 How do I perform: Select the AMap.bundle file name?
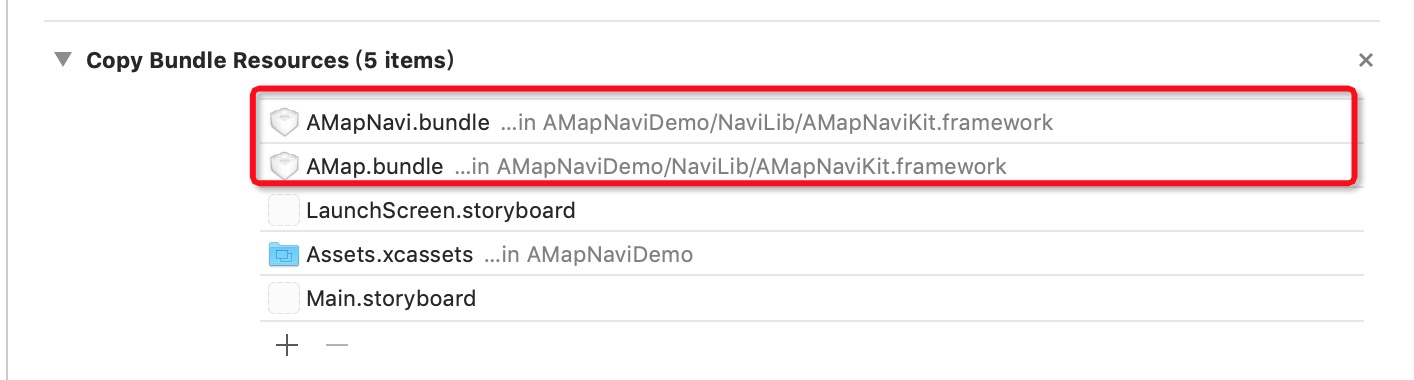[x=375, y=166]
